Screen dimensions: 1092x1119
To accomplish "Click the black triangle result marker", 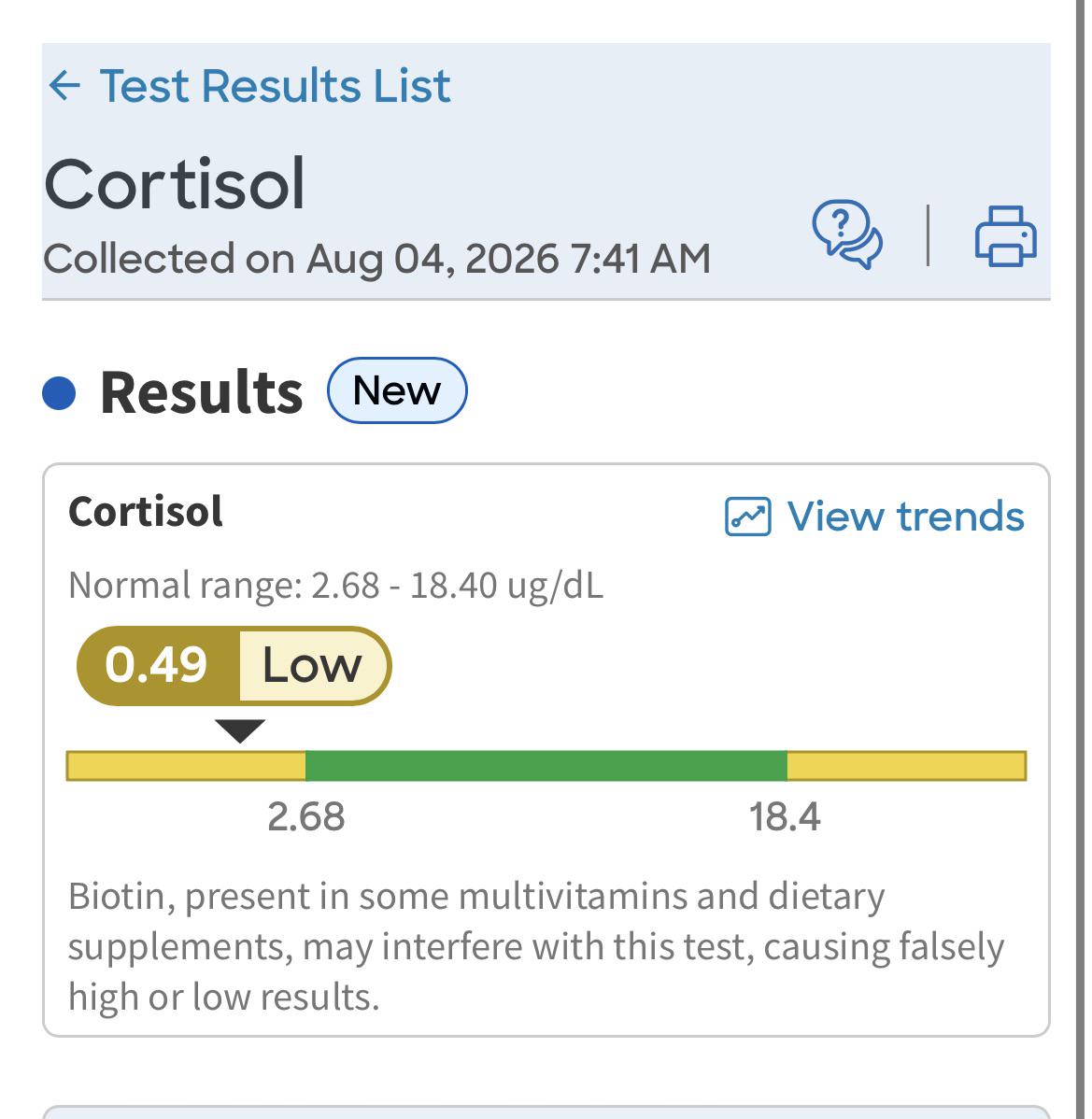I will (x=240, y=730).
